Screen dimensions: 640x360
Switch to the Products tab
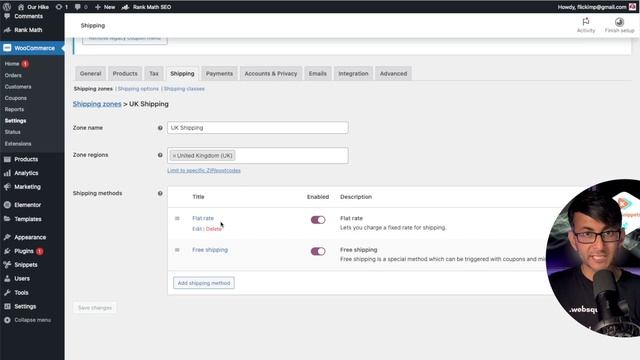click(x=125, y=73)
